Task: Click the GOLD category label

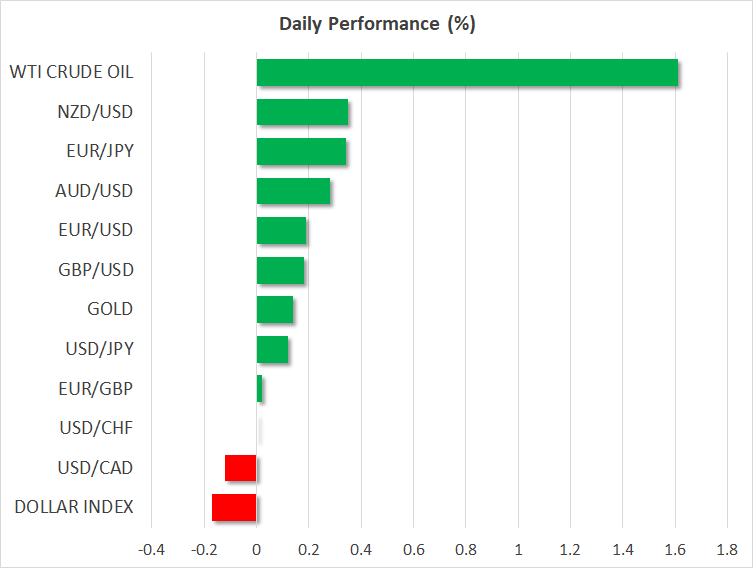Action: pyautogui.click(x=110, y=310)
